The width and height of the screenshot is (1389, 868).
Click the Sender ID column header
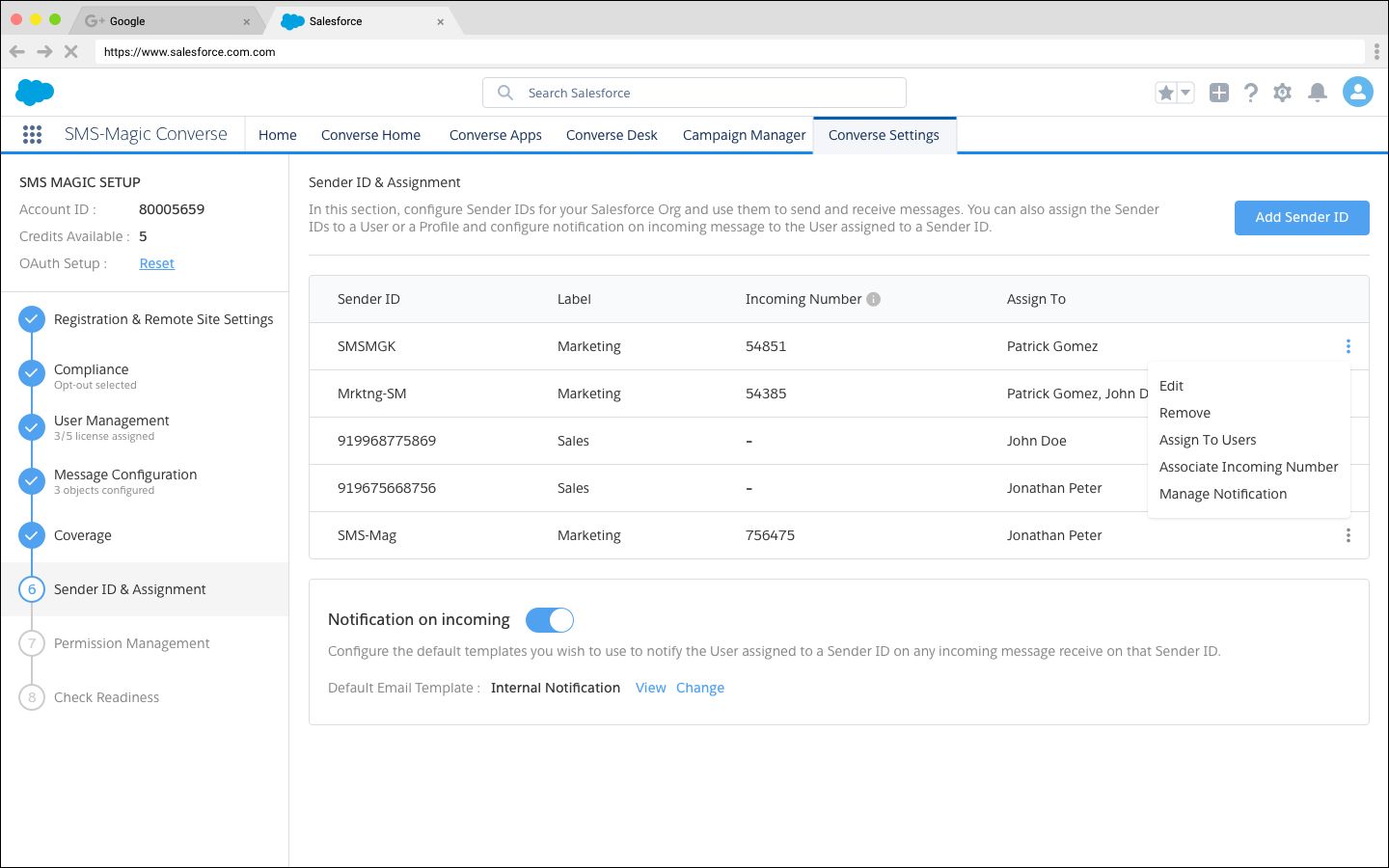[x=368, y=299]
